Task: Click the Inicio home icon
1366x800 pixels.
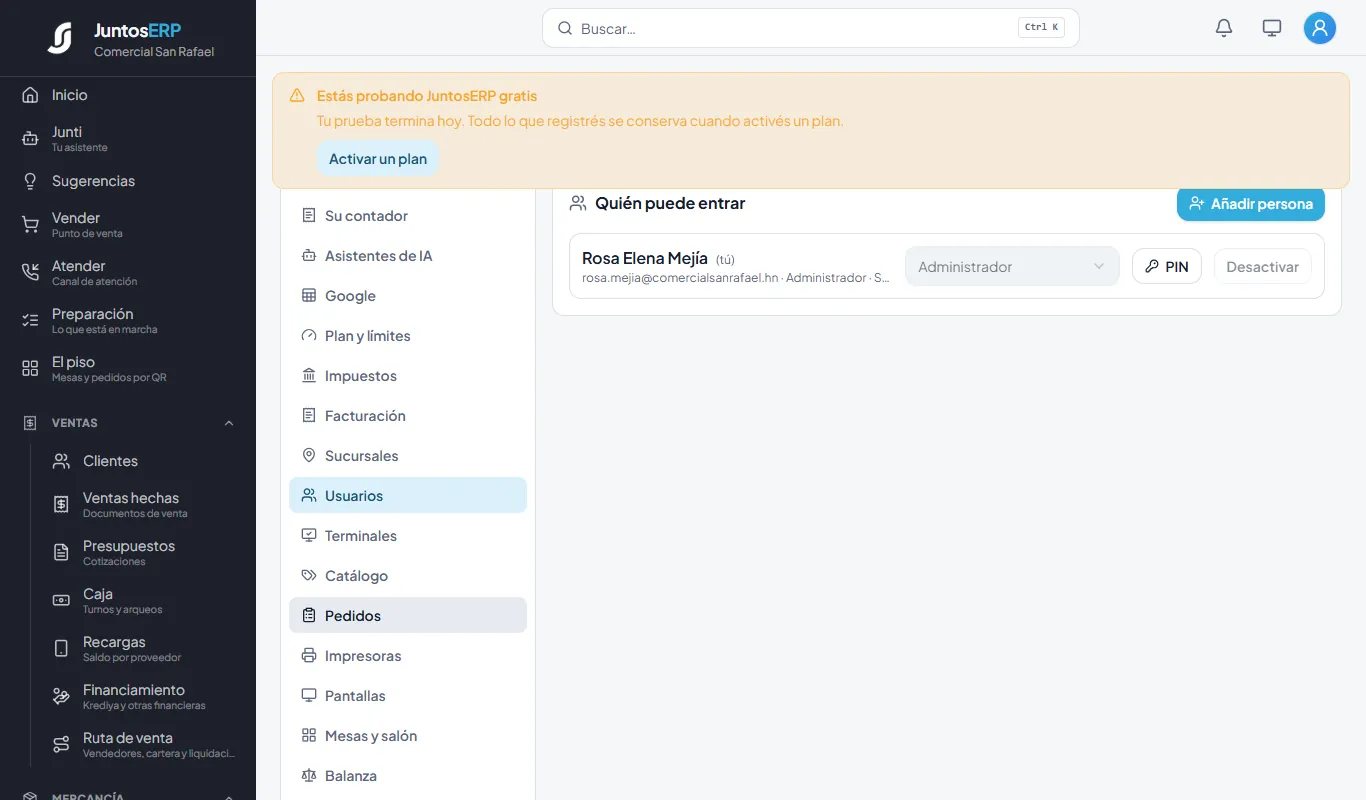Action: pyautogui.click(x=30, y=95)
